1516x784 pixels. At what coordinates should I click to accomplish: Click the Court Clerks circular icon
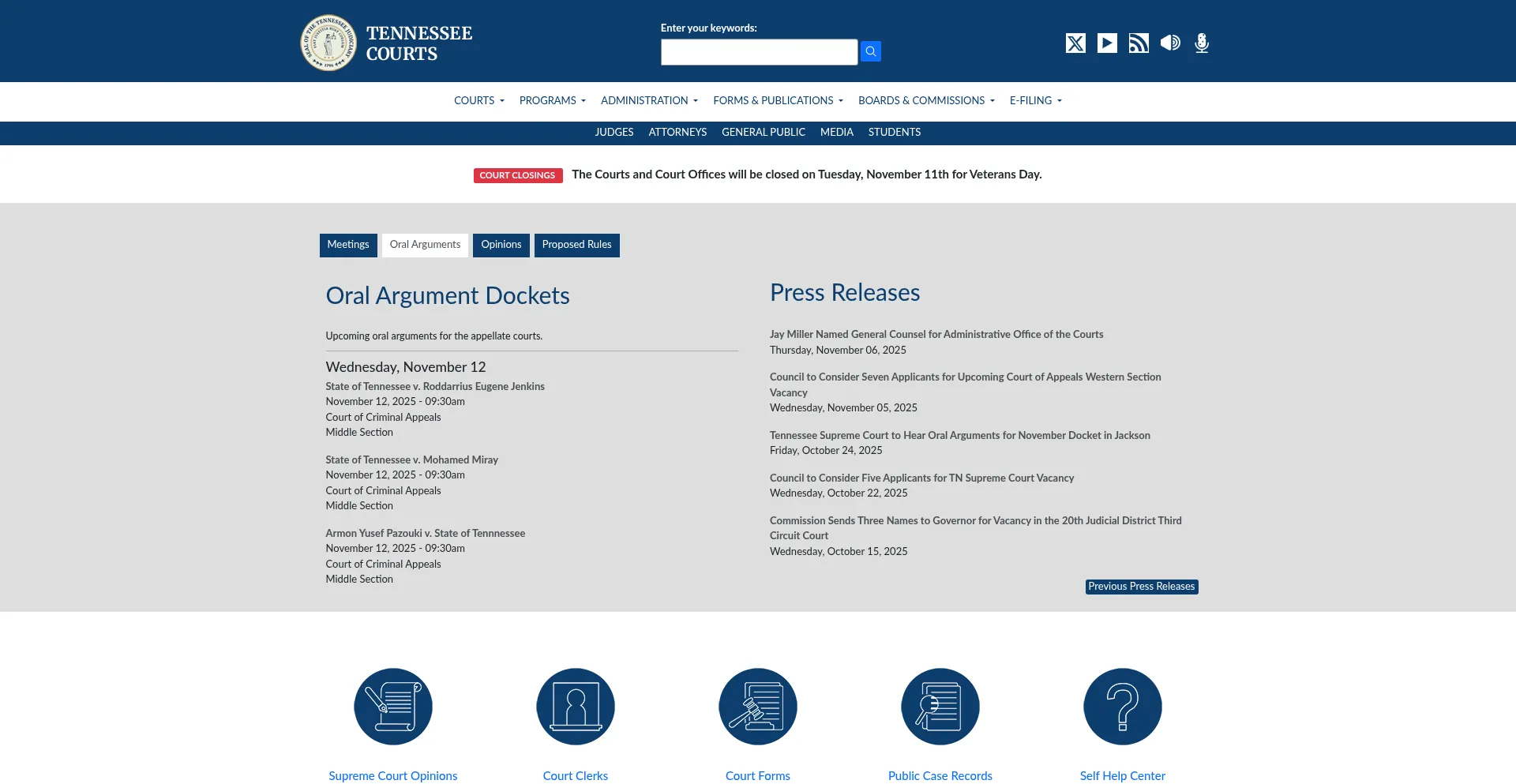pos(576,707)
